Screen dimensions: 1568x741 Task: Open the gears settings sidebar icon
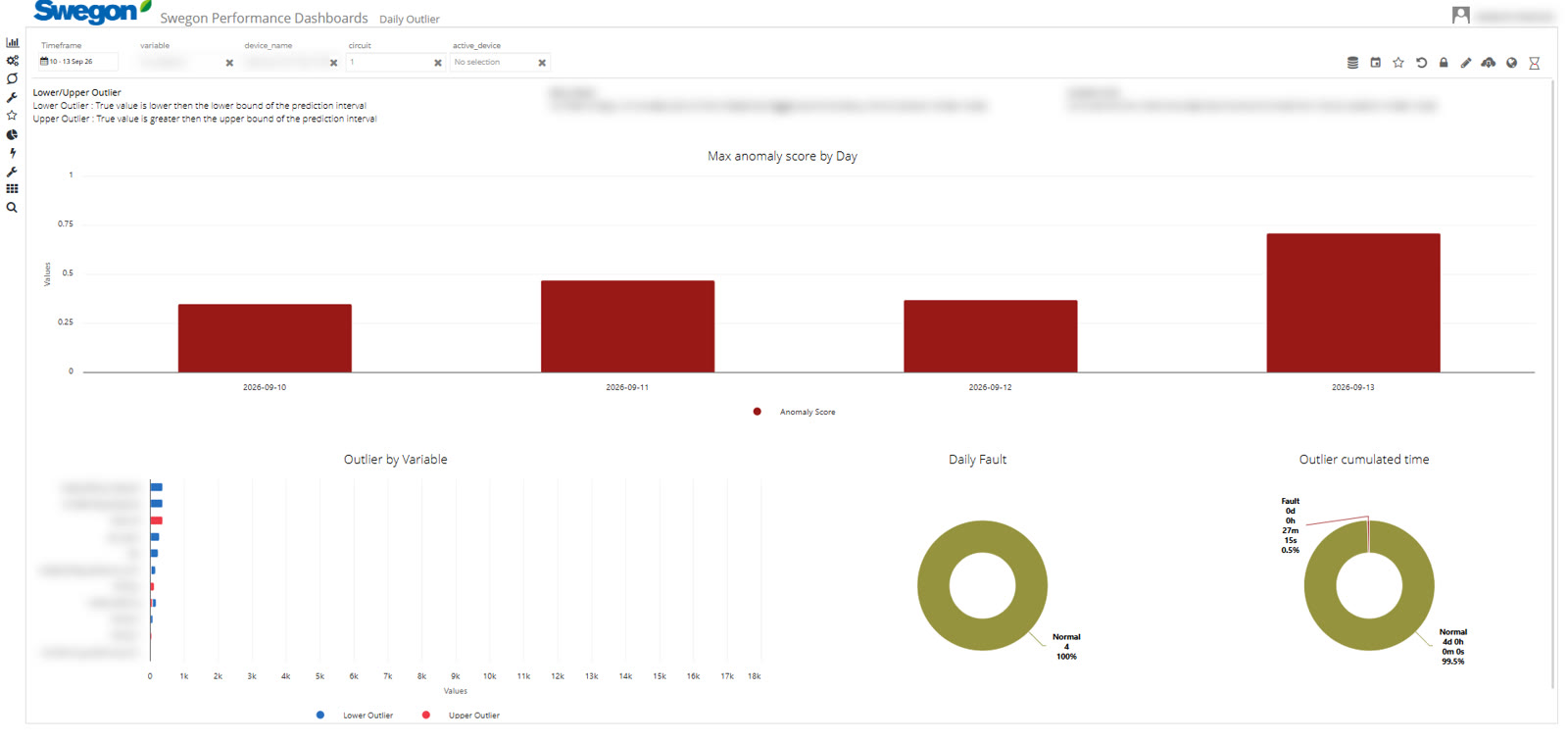tap(12, 61)
